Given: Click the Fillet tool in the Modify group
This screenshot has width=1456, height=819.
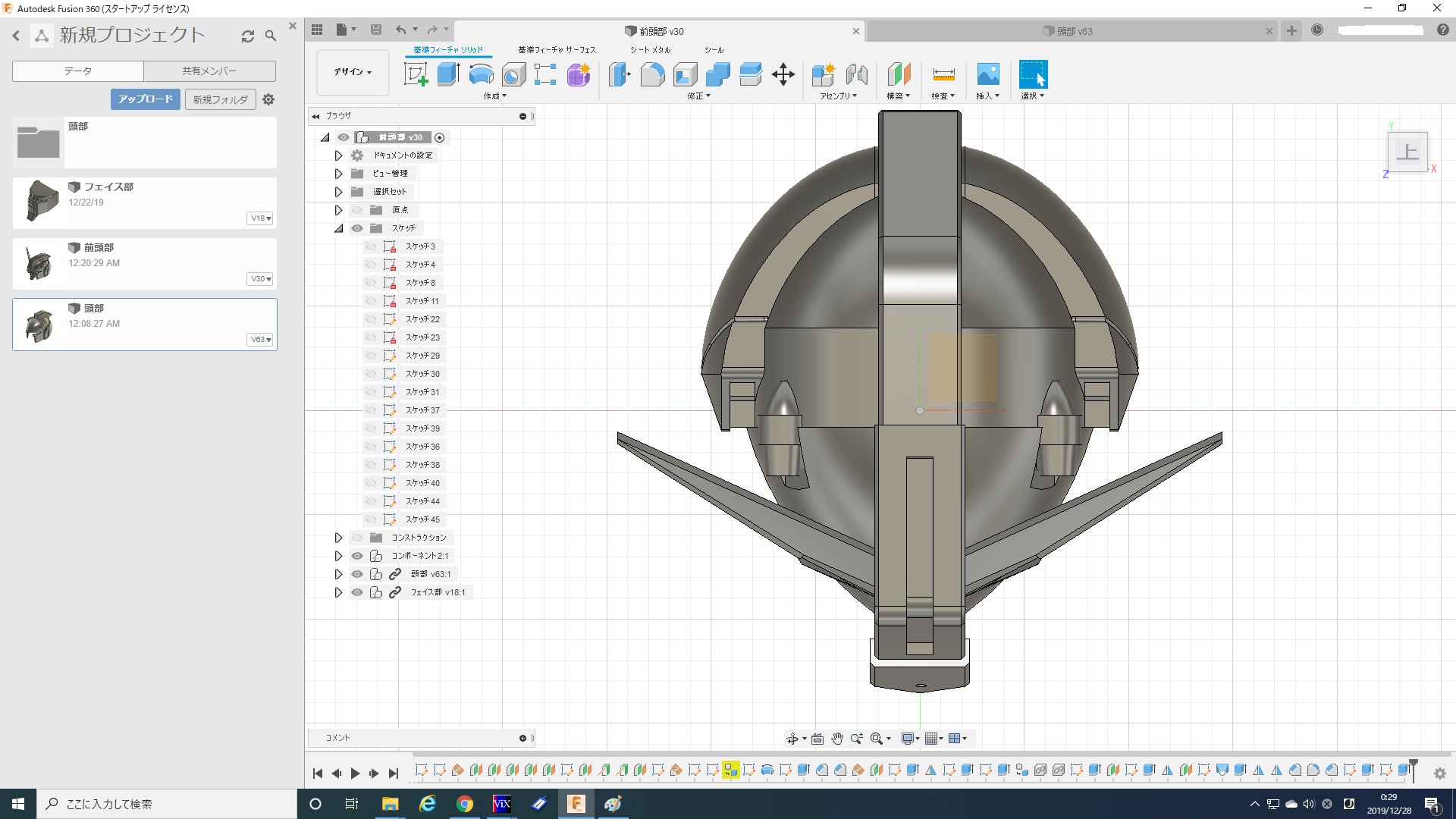Looking at the screenshot, I should click(x=652, y=74).
